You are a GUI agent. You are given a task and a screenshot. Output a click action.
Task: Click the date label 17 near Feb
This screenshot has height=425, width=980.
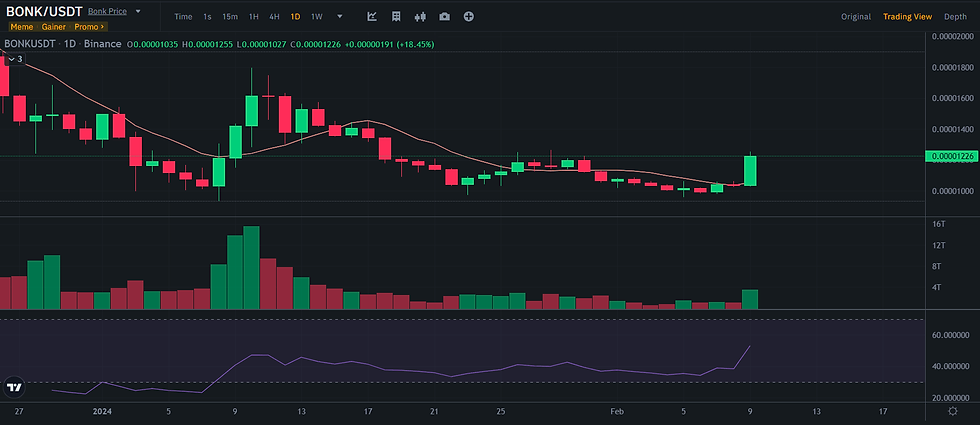(x=882, y=411)
